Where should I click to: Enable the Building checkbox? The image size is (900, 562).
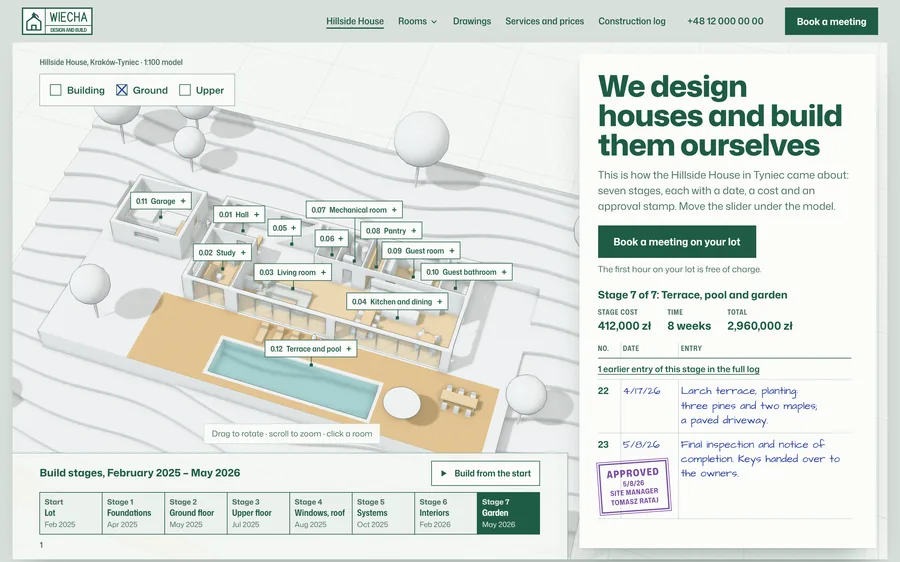[56, 90]
